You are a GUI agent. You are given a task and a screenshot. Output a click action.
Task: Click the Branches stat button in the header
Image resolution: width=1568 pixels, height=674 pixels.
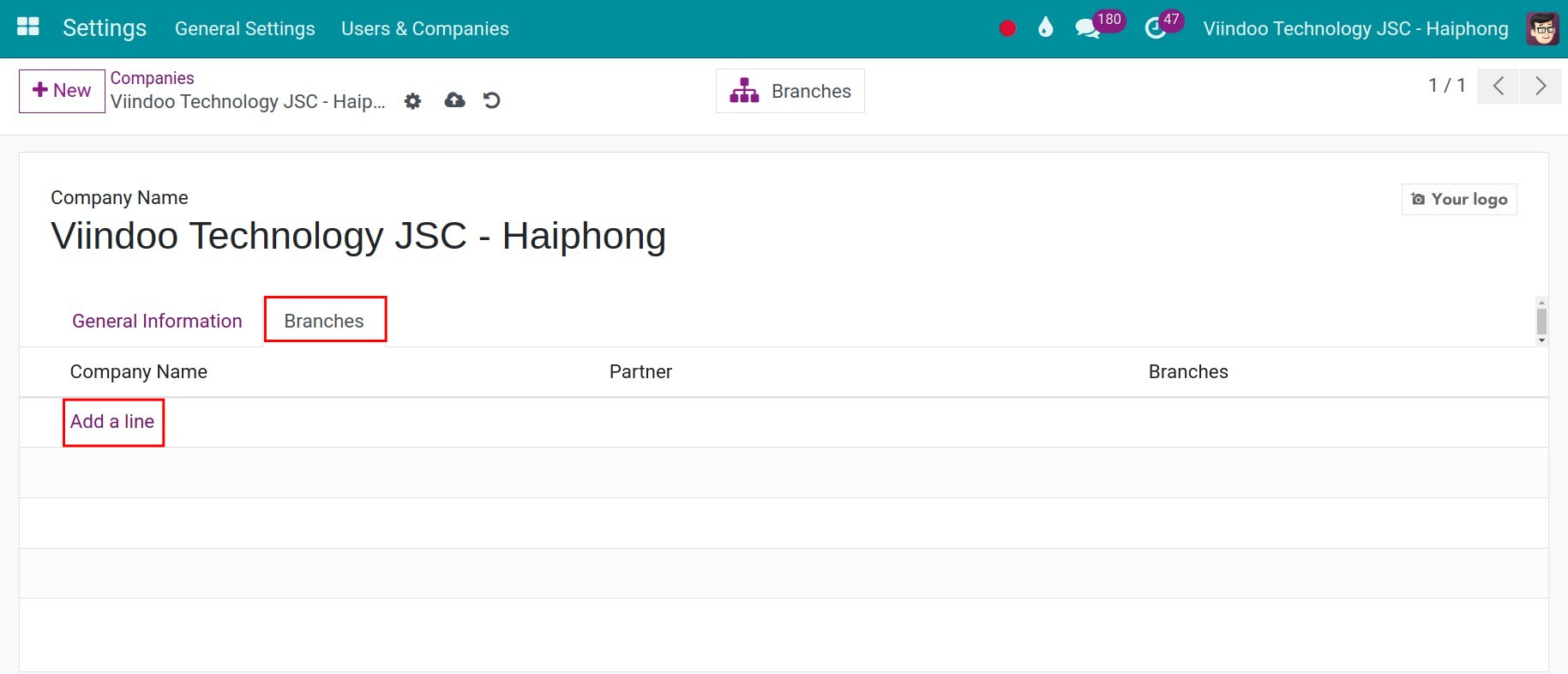790,91
